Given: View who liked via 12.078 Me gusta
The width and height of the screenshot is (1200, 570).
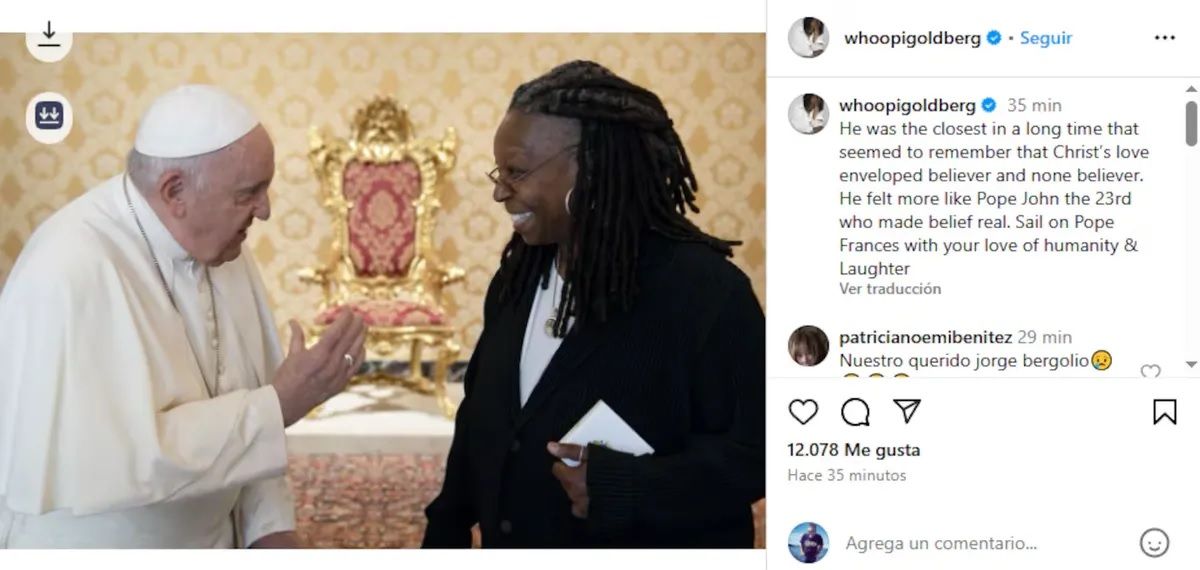Looking at the screenshot, I should point(853,450).
